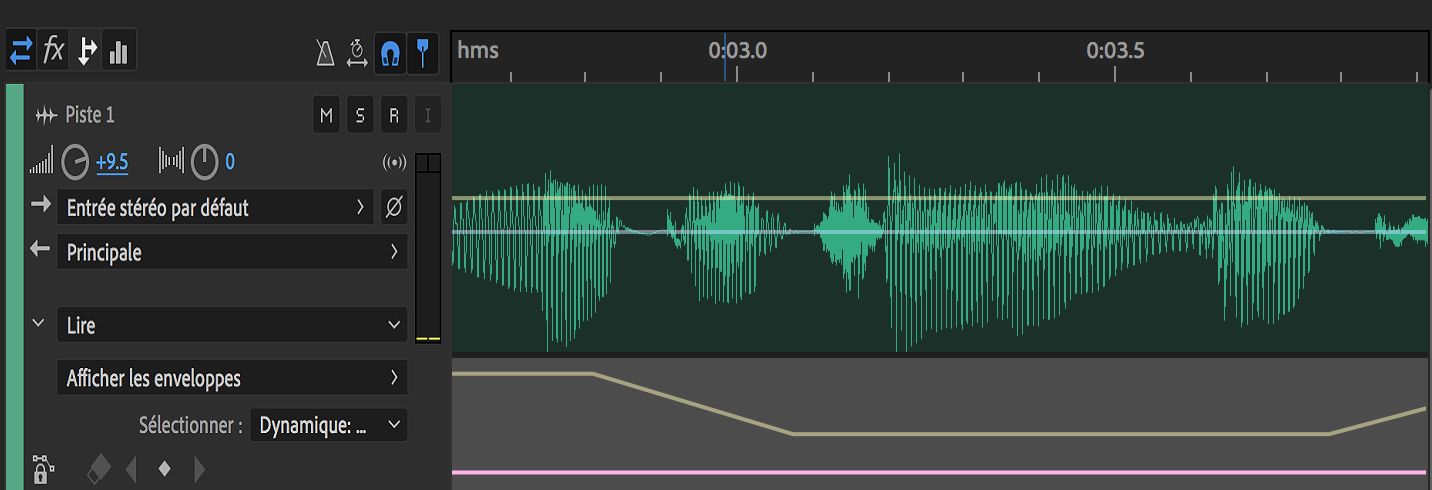Viewport: 1432px width, 490px height.
Task: Click the pan value 0
Action: 230,162
